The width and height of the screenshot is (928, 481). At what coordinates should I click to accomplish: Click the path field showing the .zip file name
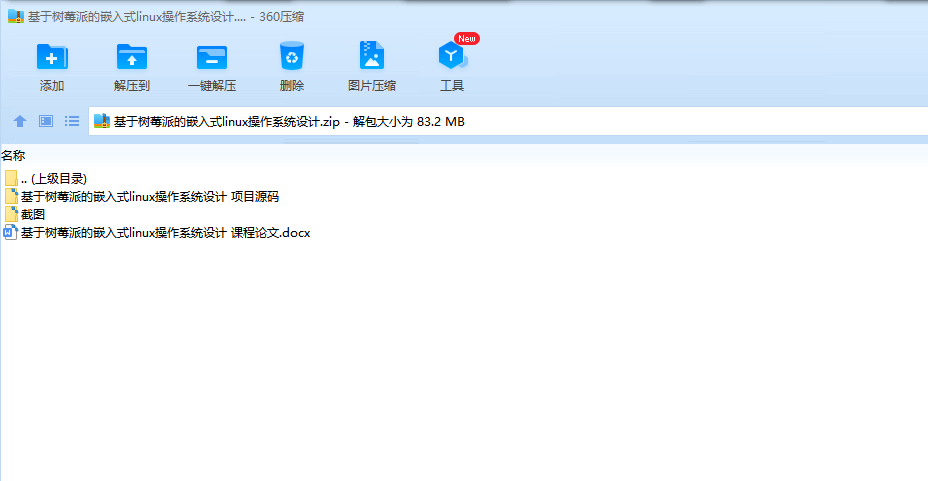coord(508,121)
